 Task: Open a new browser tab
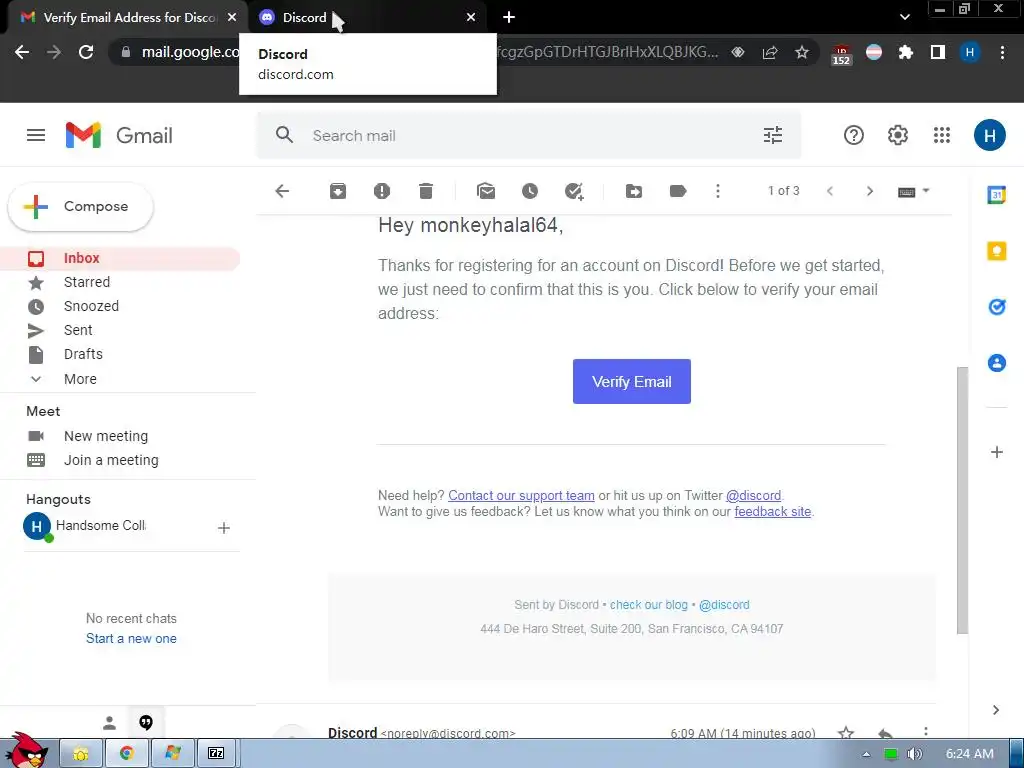coord(509,18)
